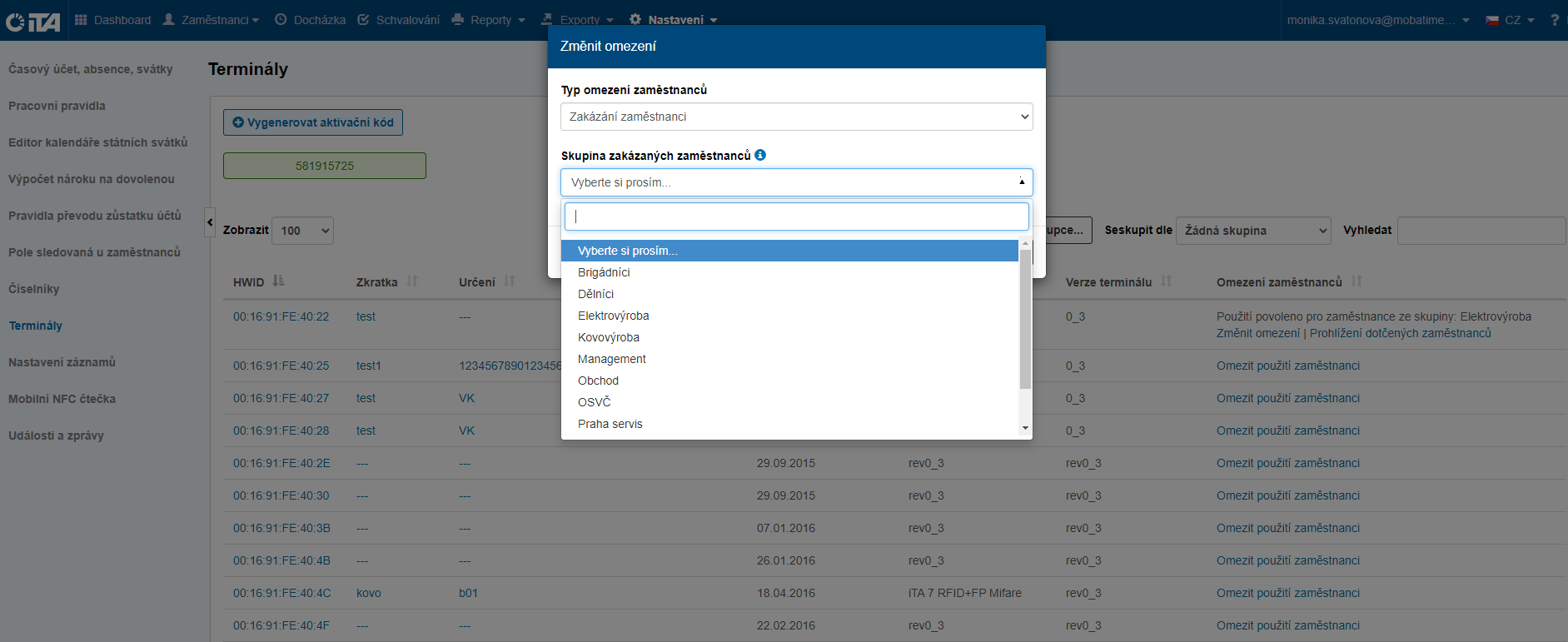
Task: Collapse the left sidebar with arrow handle
Action: (210, 222)
